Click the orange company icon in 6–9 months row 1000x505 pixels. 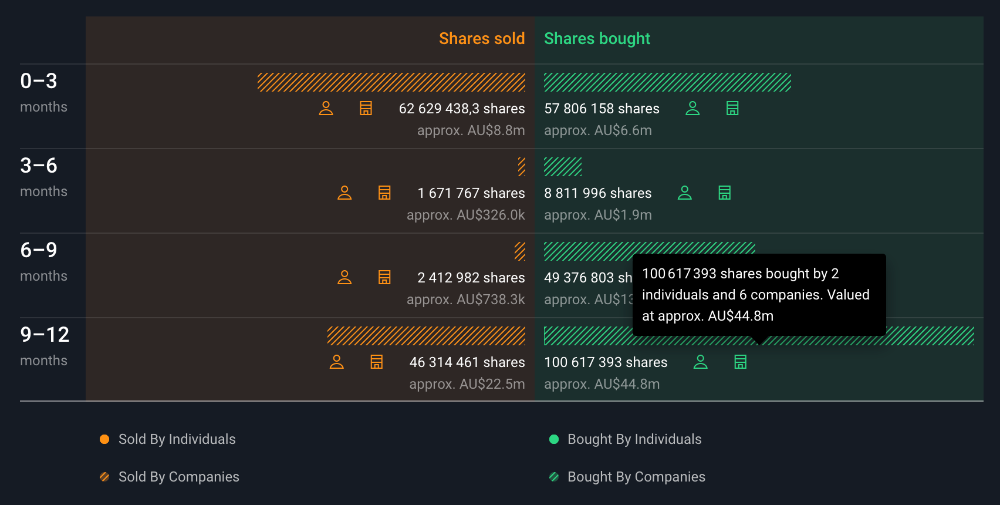tap(384, 277)
